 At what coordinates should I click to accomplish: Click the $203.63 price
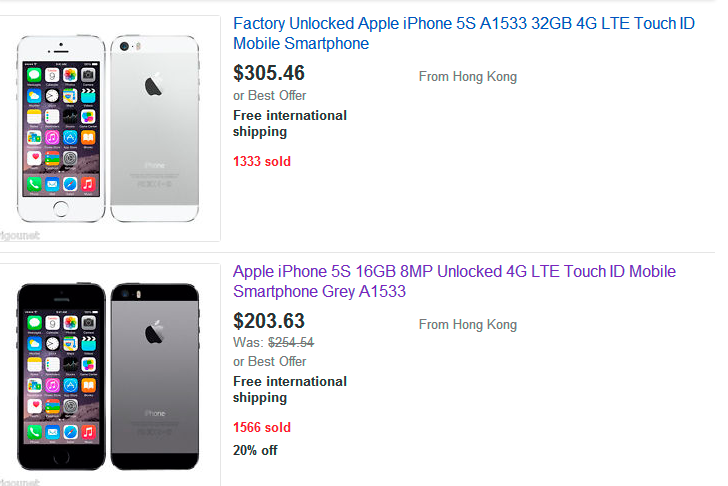(x=269, y=321)
